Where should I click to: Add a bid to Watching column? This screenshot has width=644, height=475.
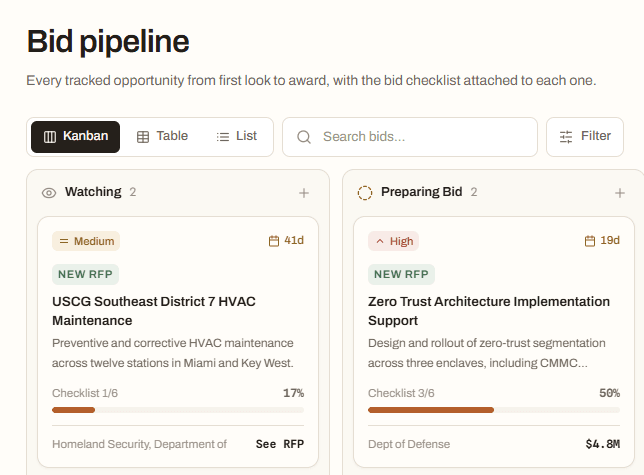[304, 193]
